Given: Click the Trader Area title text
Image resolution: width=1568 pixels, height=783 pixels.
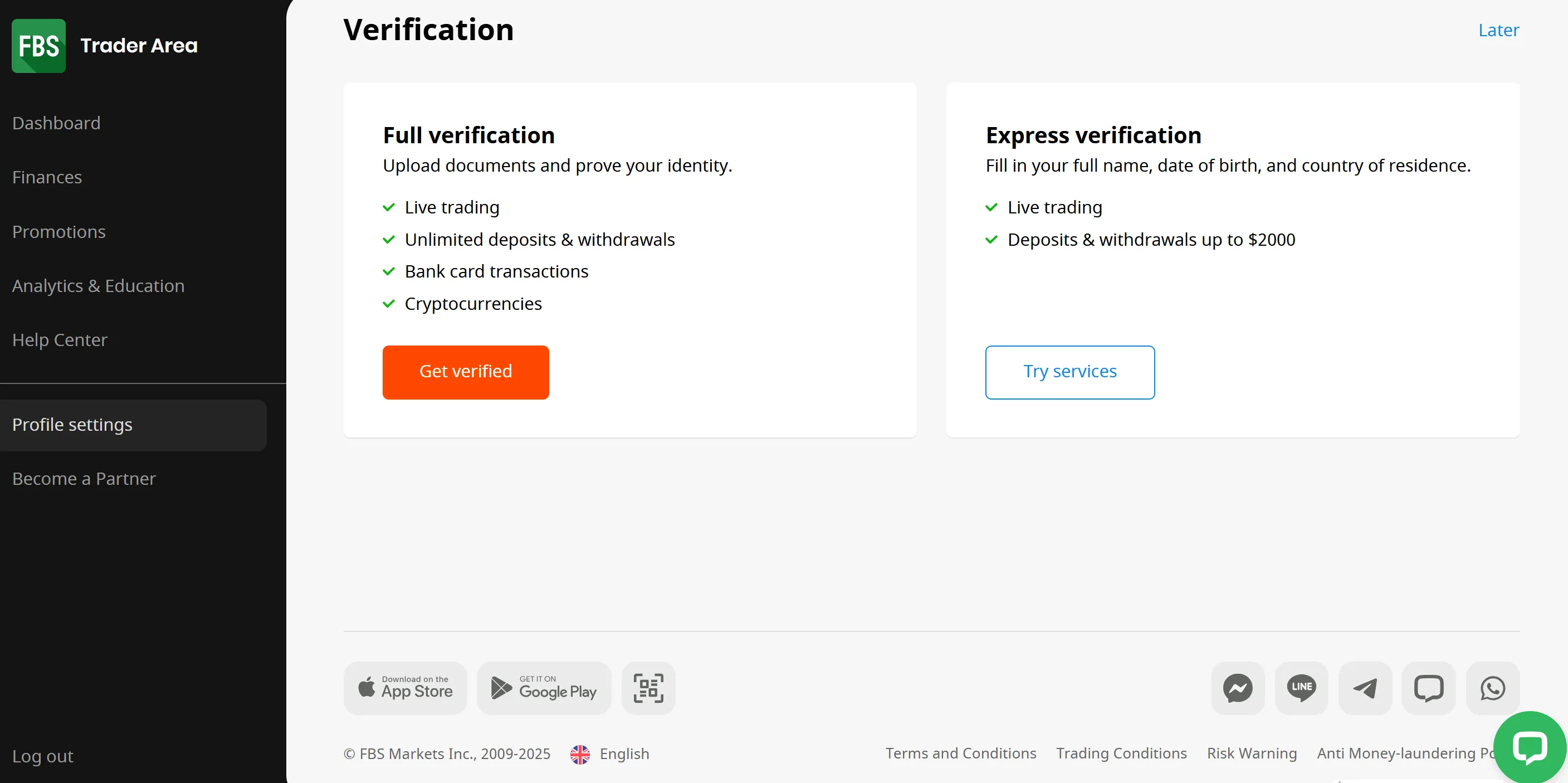Looking at the screenshot, I should 139,46.
